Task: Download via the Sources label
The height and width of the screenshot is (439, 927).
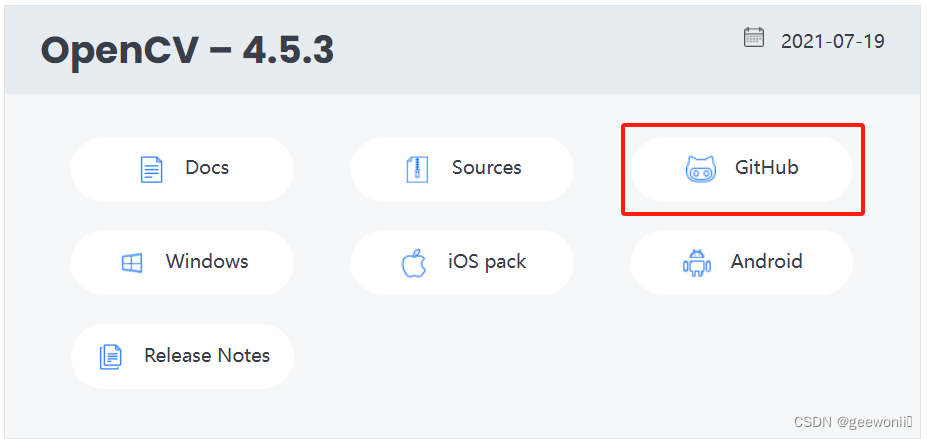Action: [487, 168]
